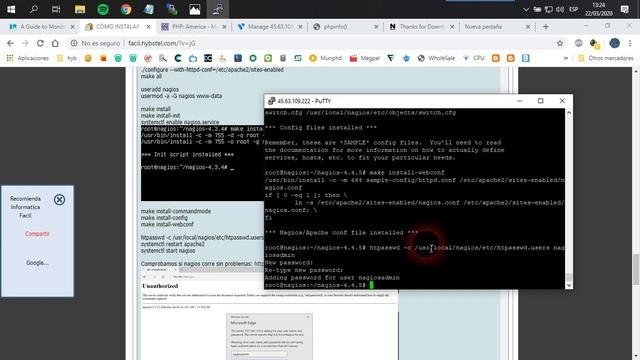Change input language from ESP

click(573, 9)
